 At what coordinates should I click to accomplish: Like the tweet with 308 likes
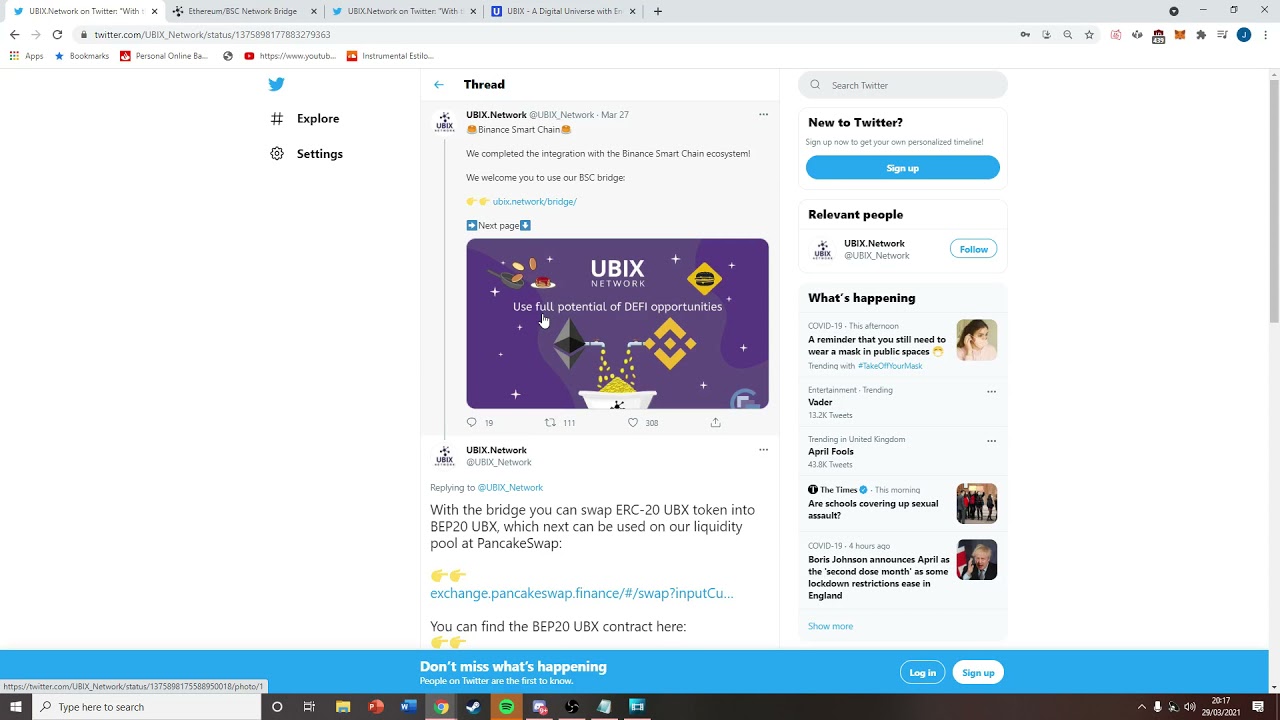point(633,423)
